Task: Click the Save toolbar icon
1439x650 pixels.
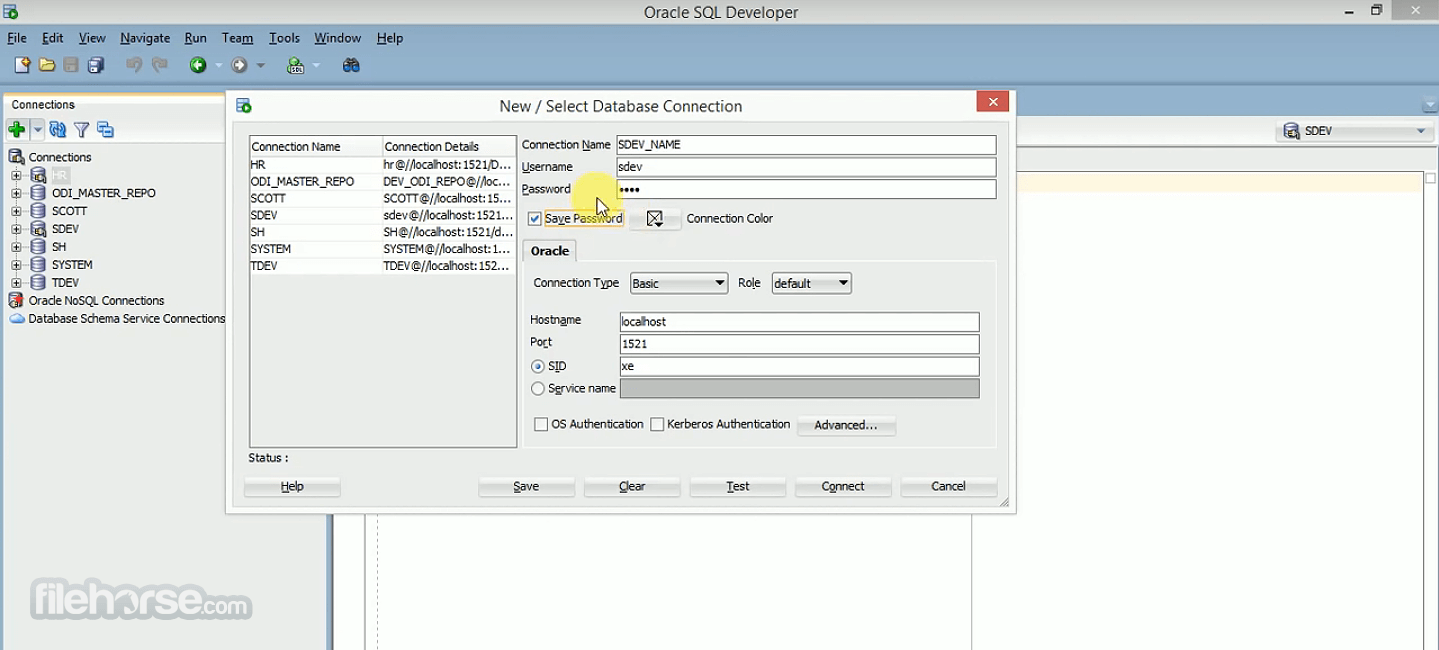Action: tap(71, 65)
